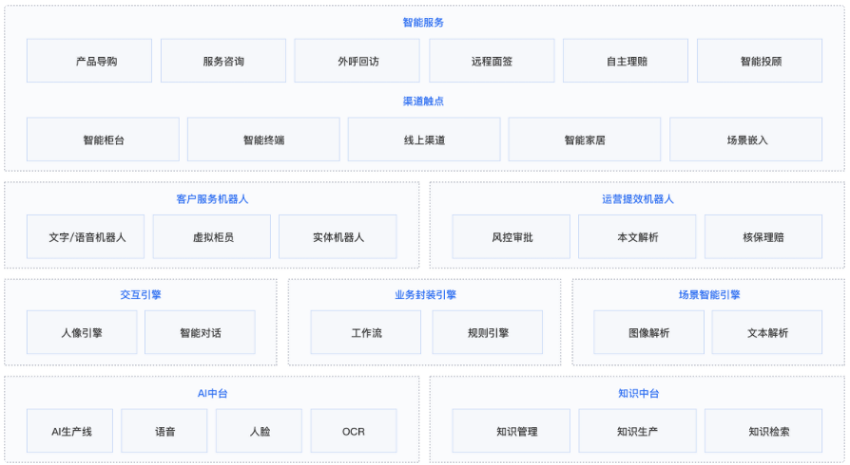Screen dimensions: 850x465
Task: Choose the 核保理赔 box
Action: [763, 237]
